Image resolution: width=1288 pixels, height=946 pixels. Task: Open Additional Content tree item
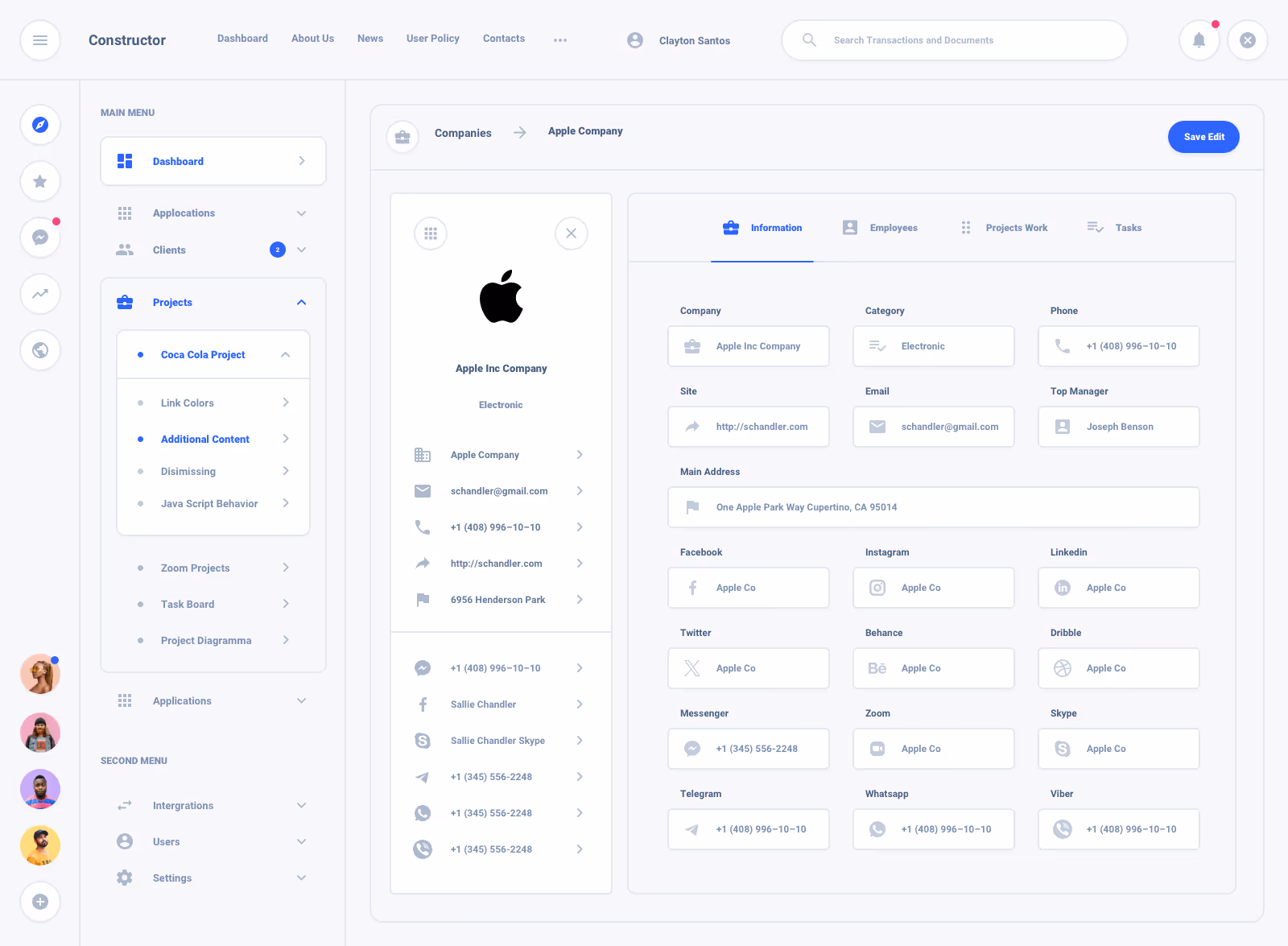coord(213,439)
